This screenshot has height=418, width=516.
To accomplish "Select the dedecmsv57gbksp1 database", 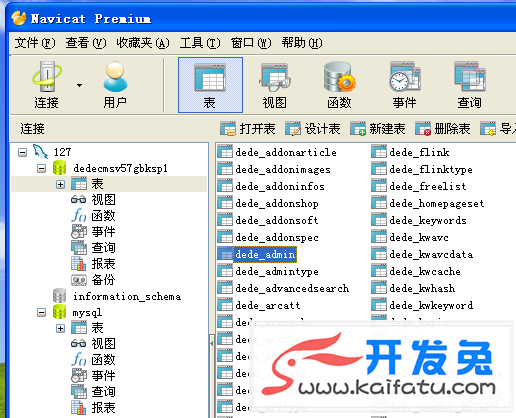I will coord(120,168).
